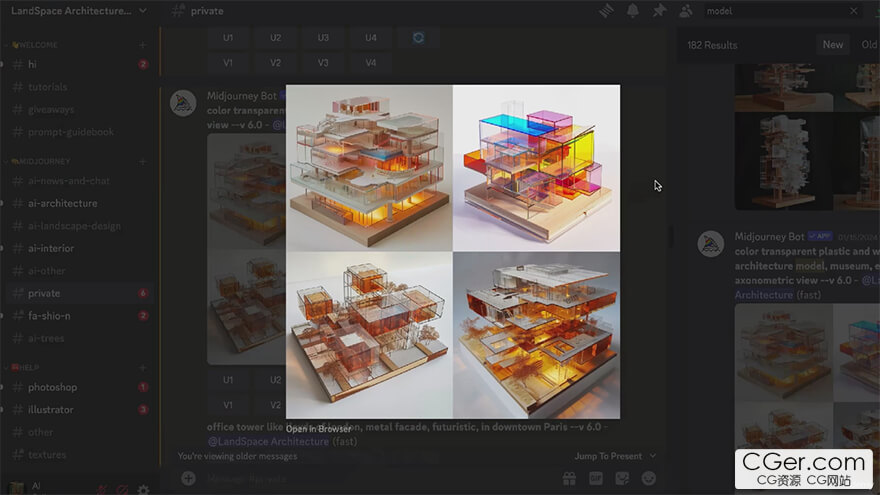The width and height of the screenshot is (880, 495).
Task: Add channel to WELCOME category plus icon
Action: click(x=143, y=45)
